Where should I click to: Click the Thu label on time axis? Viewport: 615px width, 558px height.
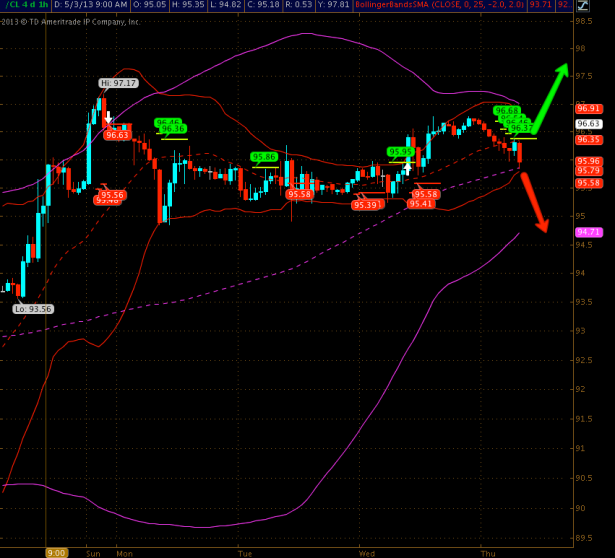pos(488,553)
